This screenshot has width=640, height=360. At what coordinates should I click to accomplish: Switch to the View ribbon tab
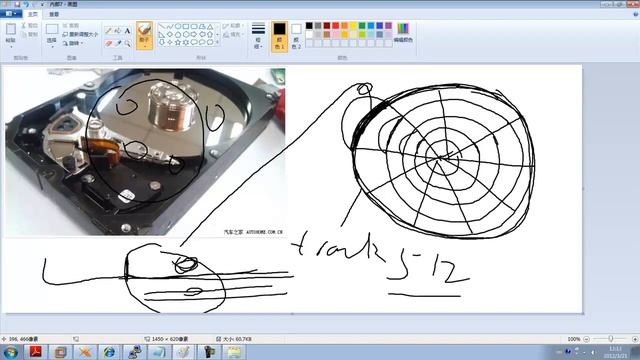[54, 14]
